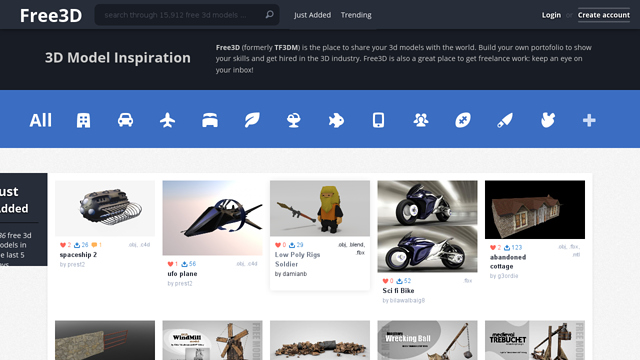This screenshot has height=360, width=640.
Task: Switch to the Trending tab
Action: [356, 15]
